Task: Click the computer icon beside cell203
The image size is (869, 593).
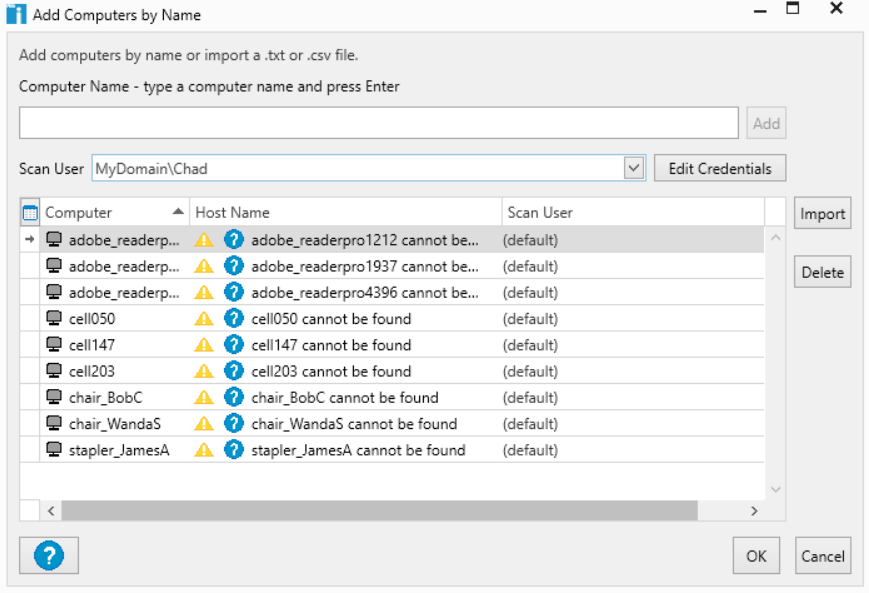Action: coord(54,370)
